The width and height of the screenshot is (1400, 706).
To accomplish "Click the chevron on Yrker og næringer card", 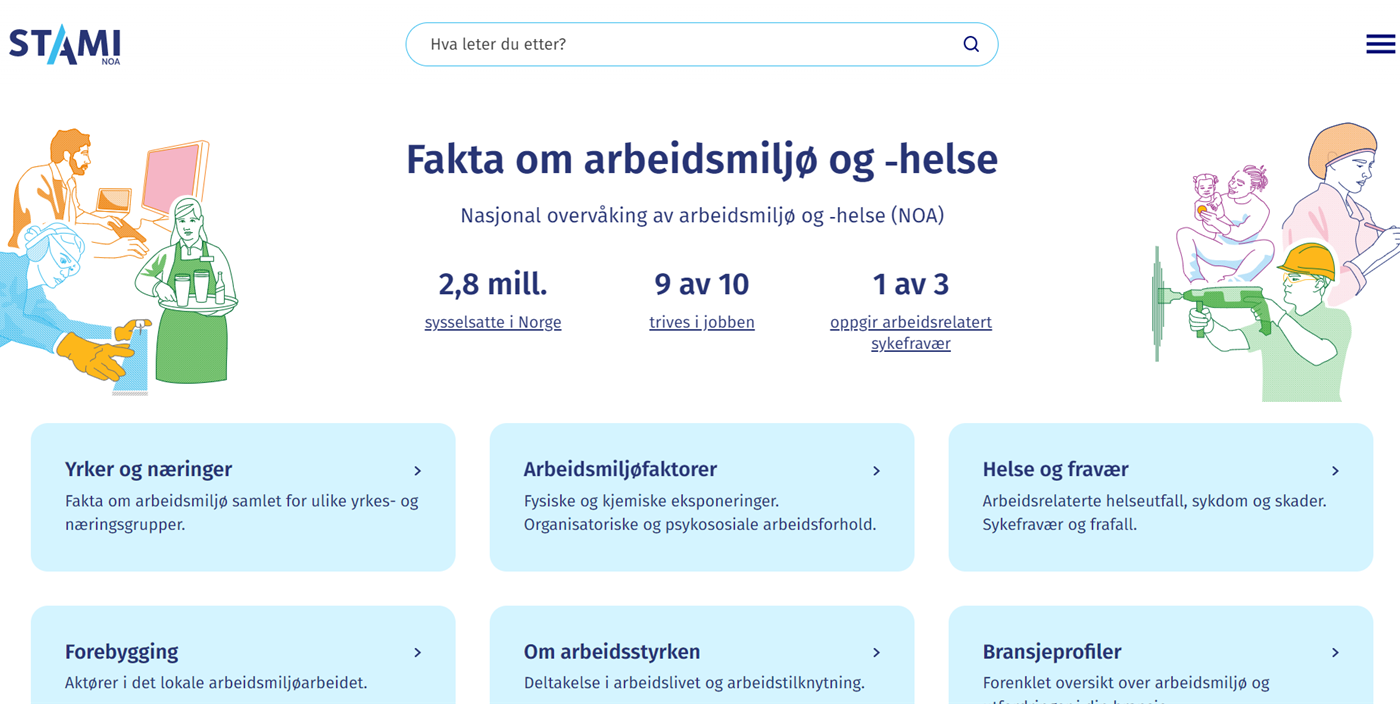I will tap(418, 471).
